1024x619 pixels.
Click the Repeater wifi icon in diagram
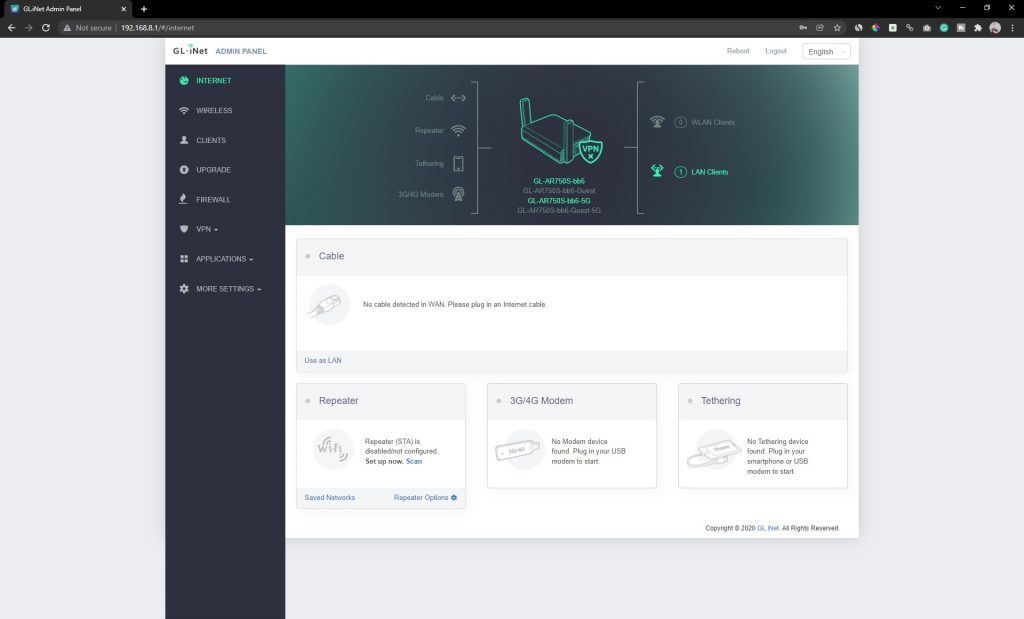pyautogui.click(x=458, y=131)
